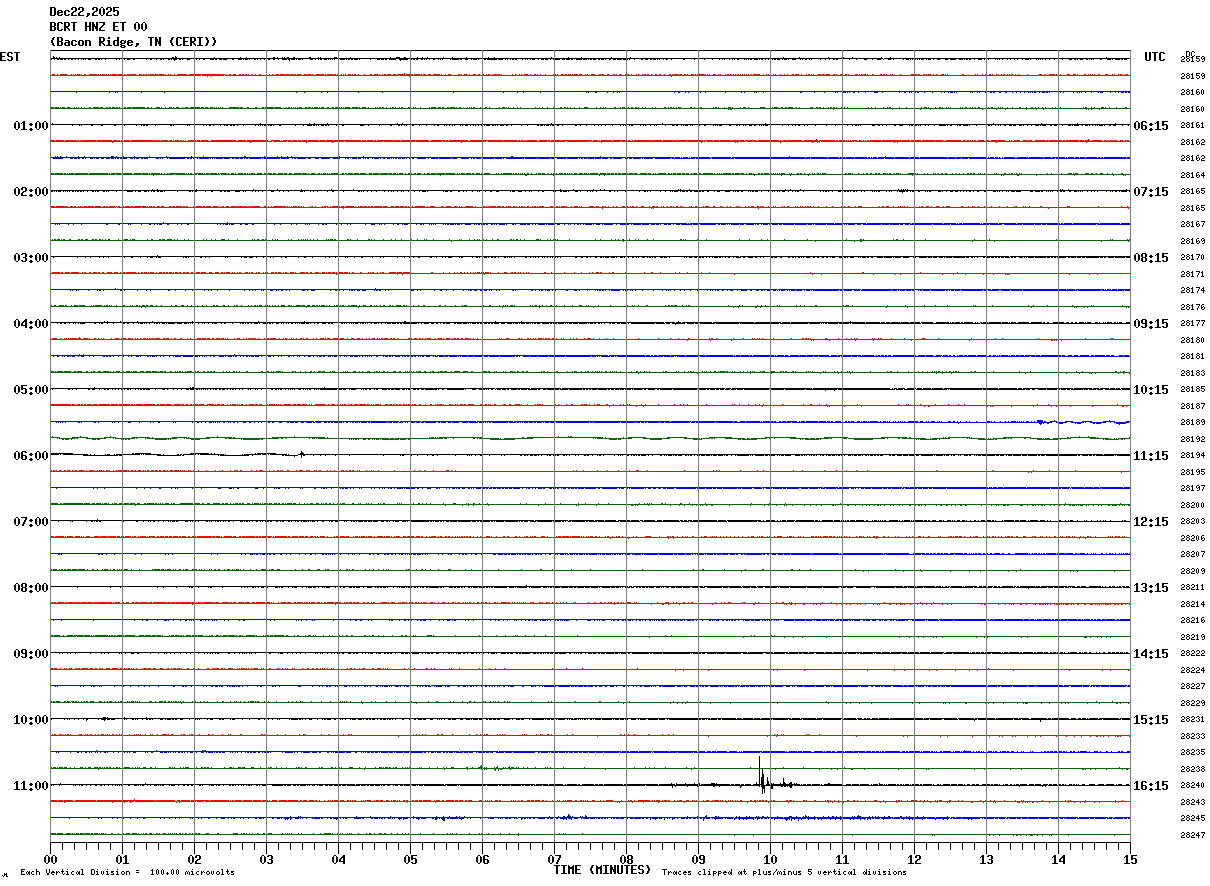Viewport: 1210px width, 886px height.
Task: Select the 02:00 EST hour label
Action: [x=31, y=192]
